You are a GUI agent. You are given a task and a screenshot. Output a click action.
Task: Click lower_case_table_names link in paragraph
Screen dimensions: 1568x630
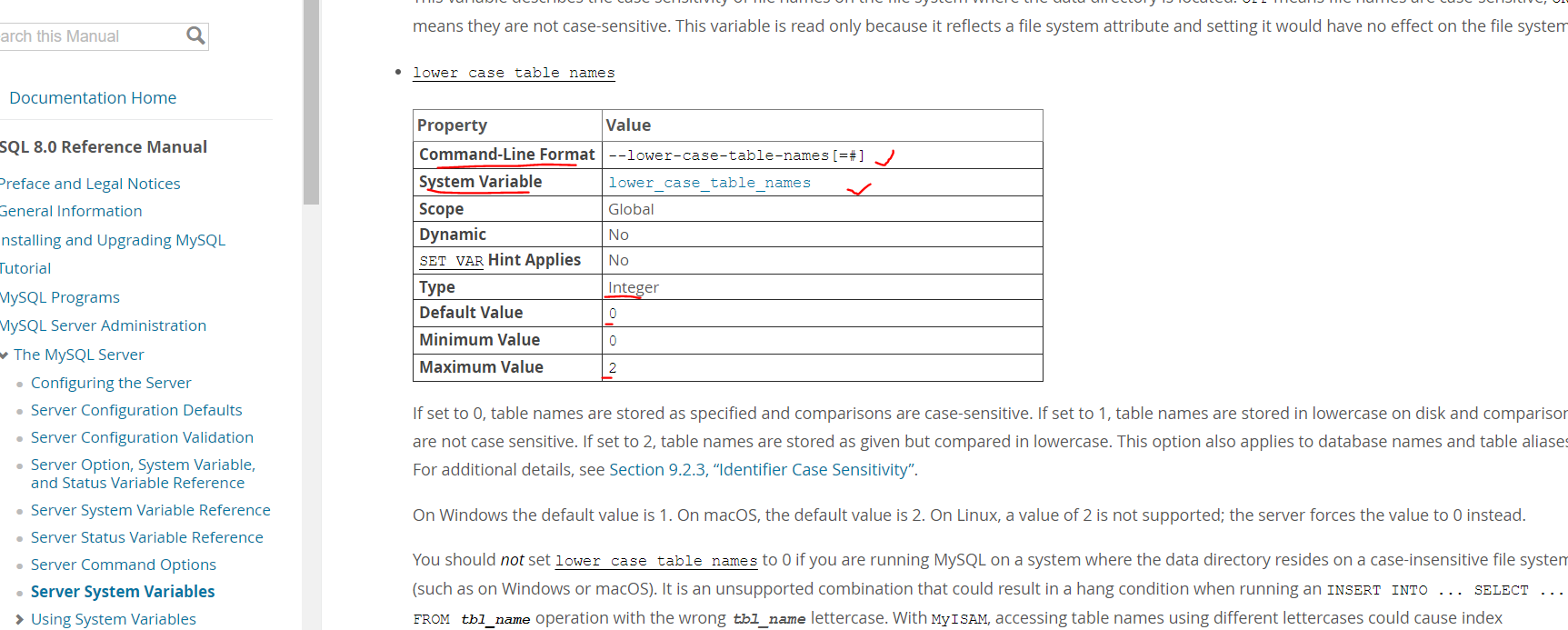[656, 561]
